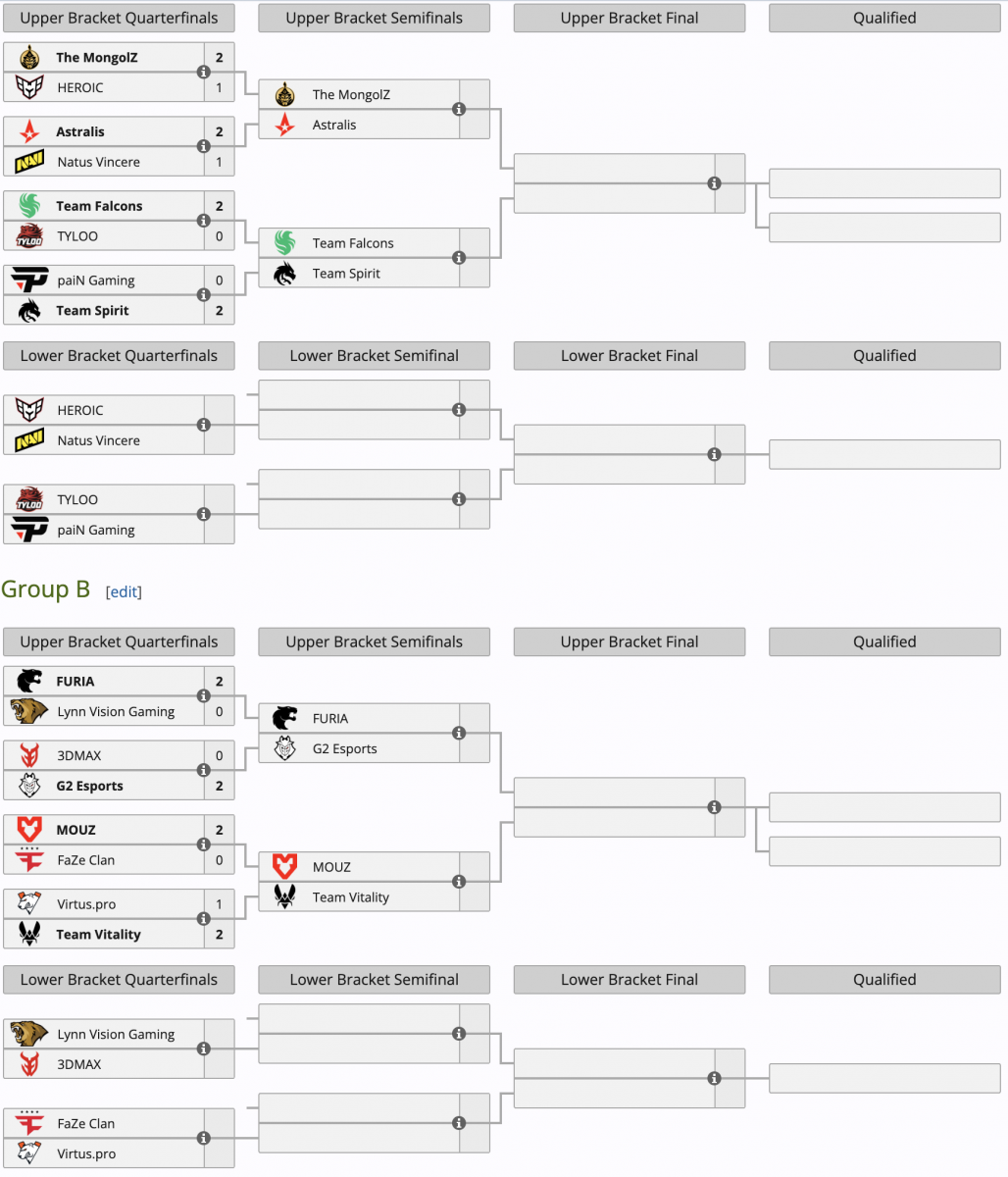Click the Team Vitality logo in Upper Bracket Semifinals
1008x1177 pixels.
tap(284, 896)
